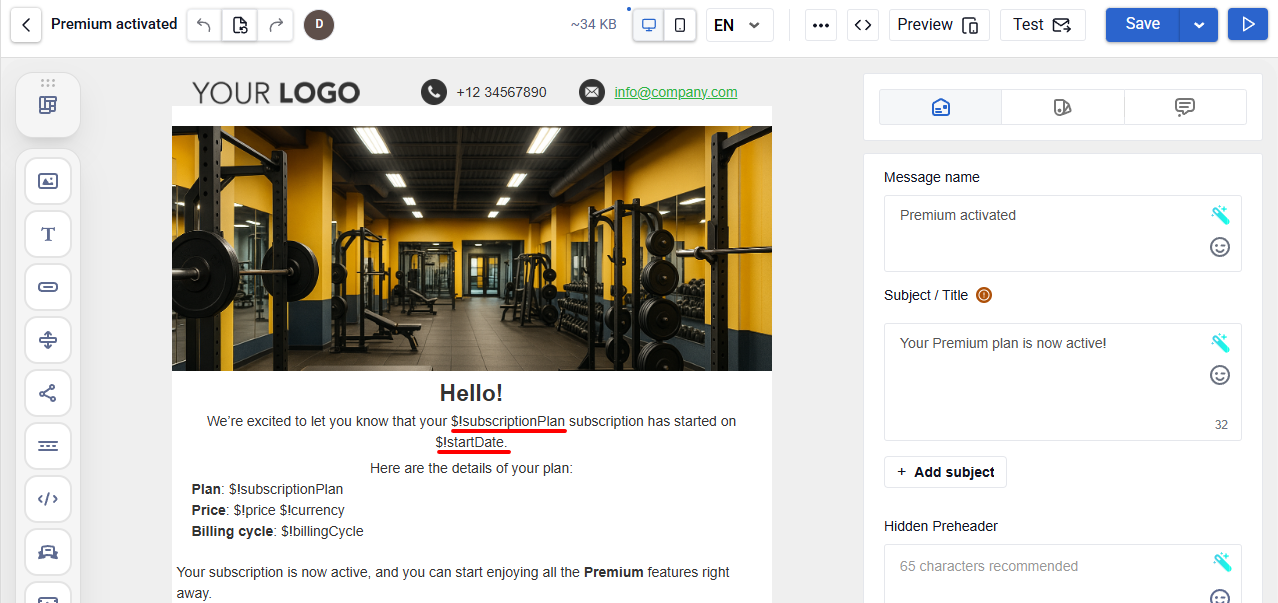Click the phone icon in email header
This screenshot has height=603, width=1278.
(x=433, y=92)
